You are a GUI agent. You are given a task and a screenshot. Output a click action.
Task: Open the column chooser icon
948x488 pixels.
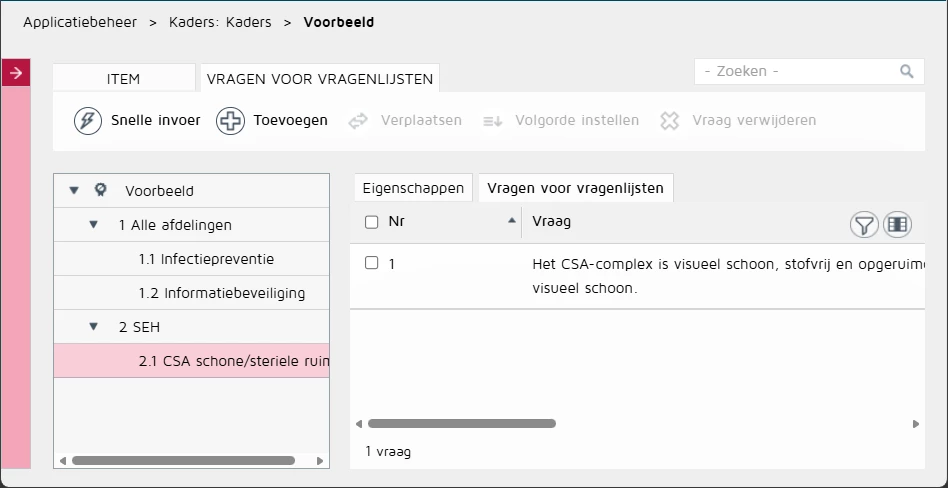[x=897, y=225]
